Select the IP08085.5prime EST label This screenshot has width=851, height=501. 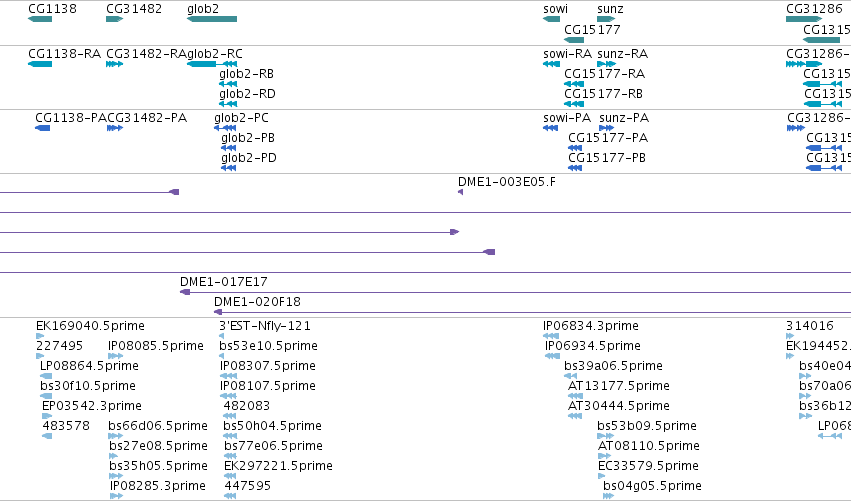click(156, 346)
